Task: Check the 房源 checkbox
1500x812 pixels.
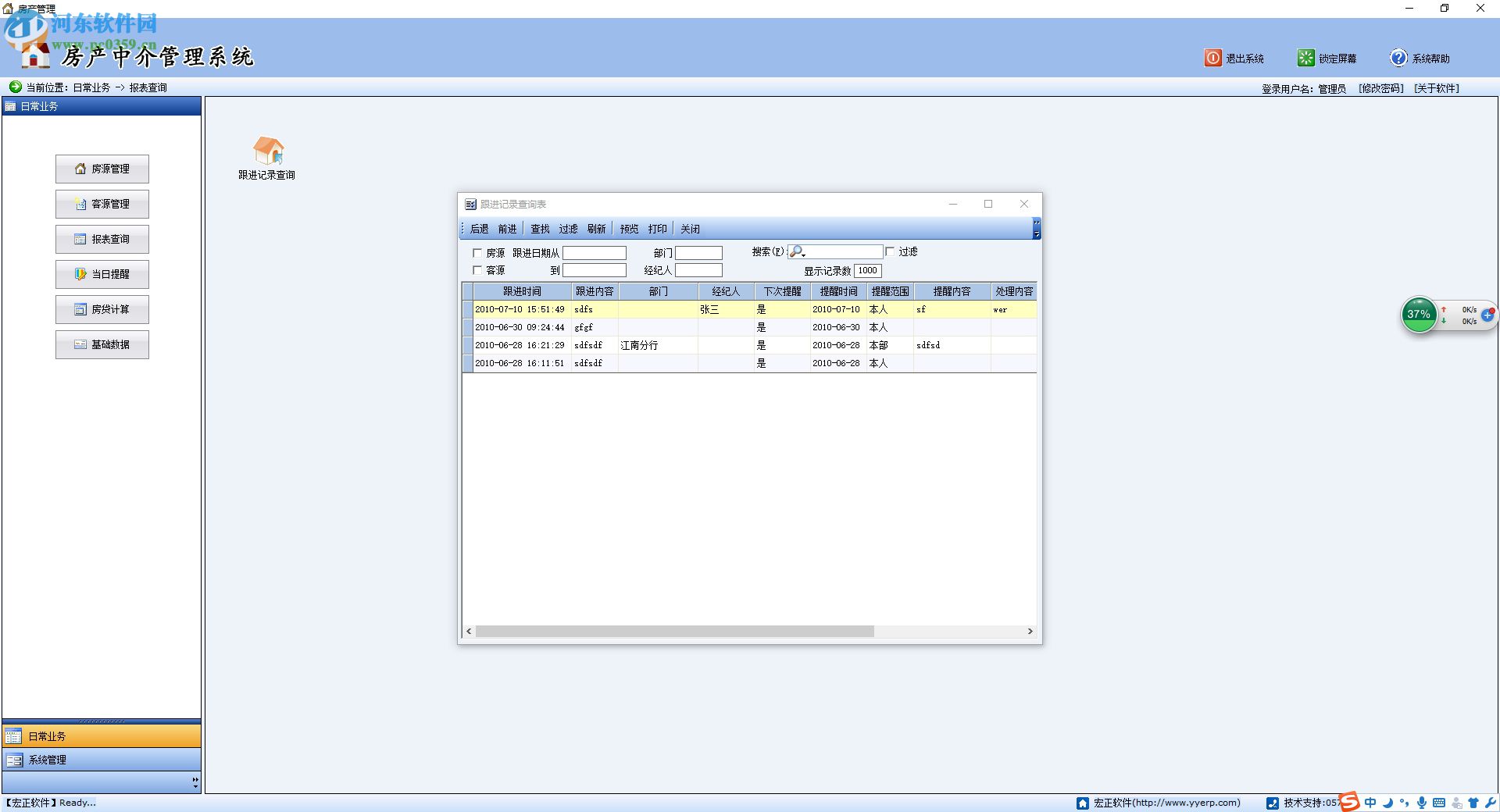Action: pyautogui.click(x=477, y=253)
